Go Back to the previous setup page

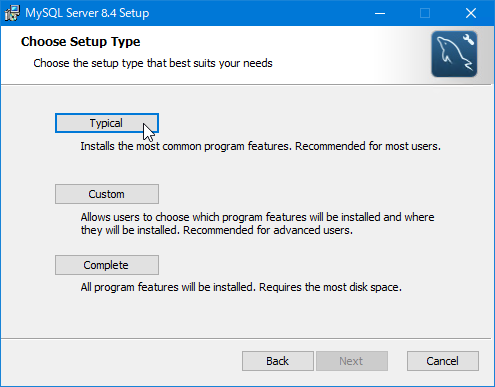278,361
